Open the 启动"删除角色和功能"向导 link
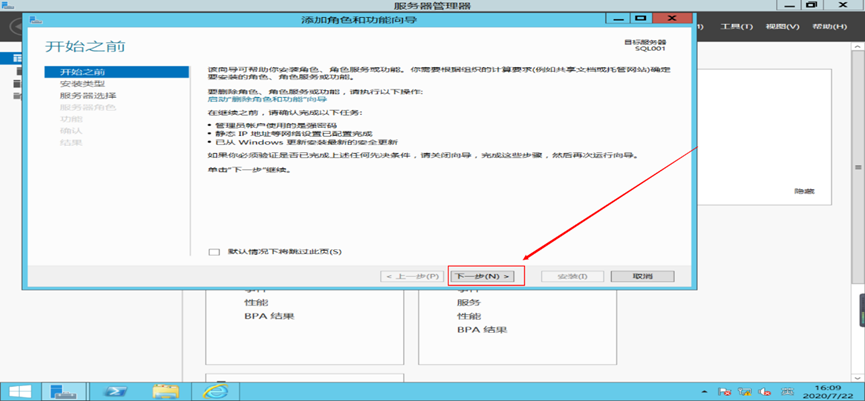The height and width of the screenshot is (401, 865). click(x=267, y=99)
